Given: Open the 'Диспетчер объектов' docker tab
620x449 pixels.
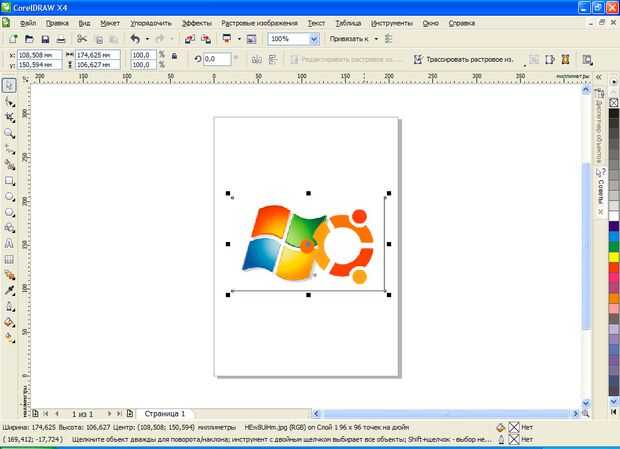Looking at the screenshot, I should coord(599,126).
